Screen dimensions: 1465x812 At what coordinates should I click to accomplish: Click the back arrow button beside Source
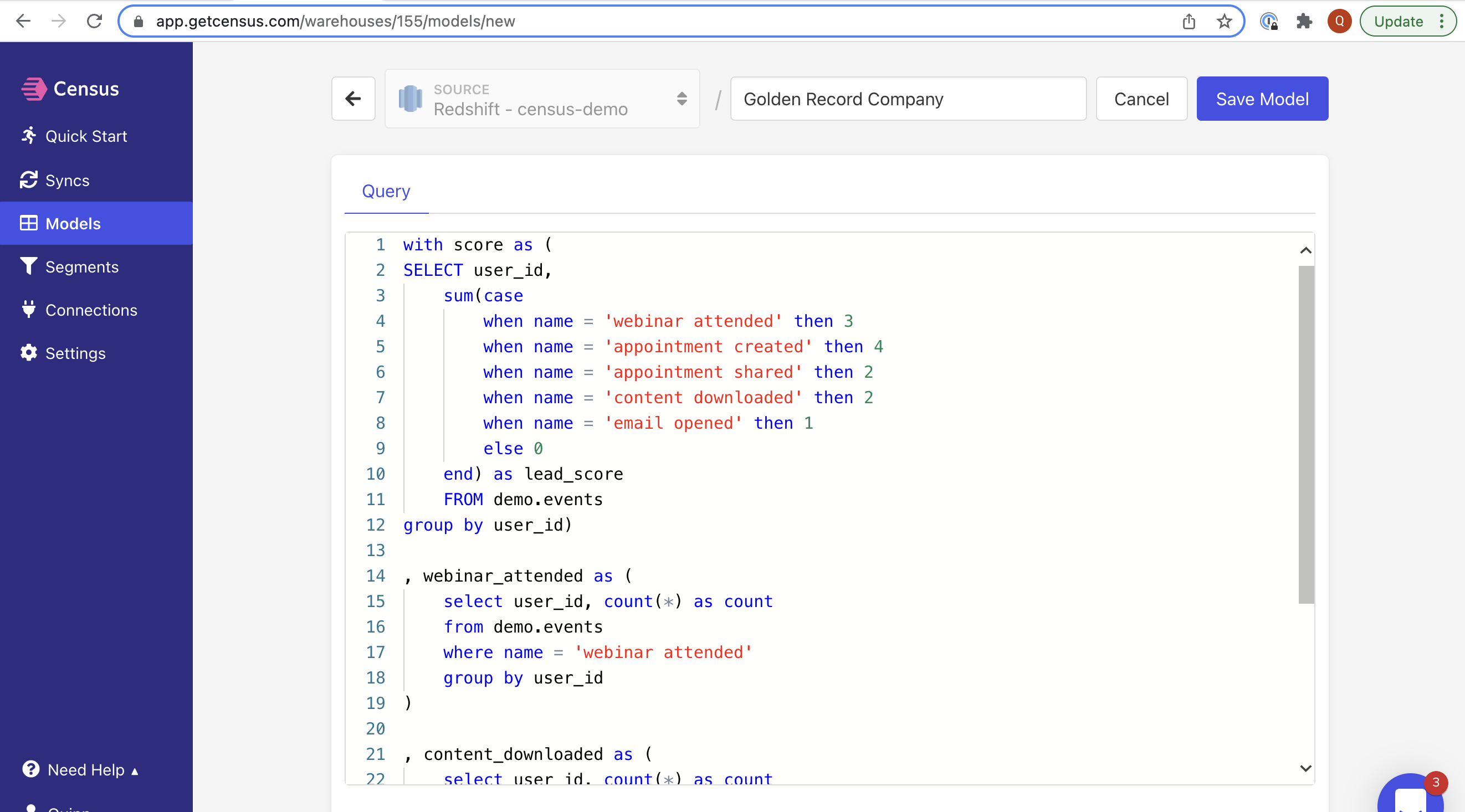(353, 99)
